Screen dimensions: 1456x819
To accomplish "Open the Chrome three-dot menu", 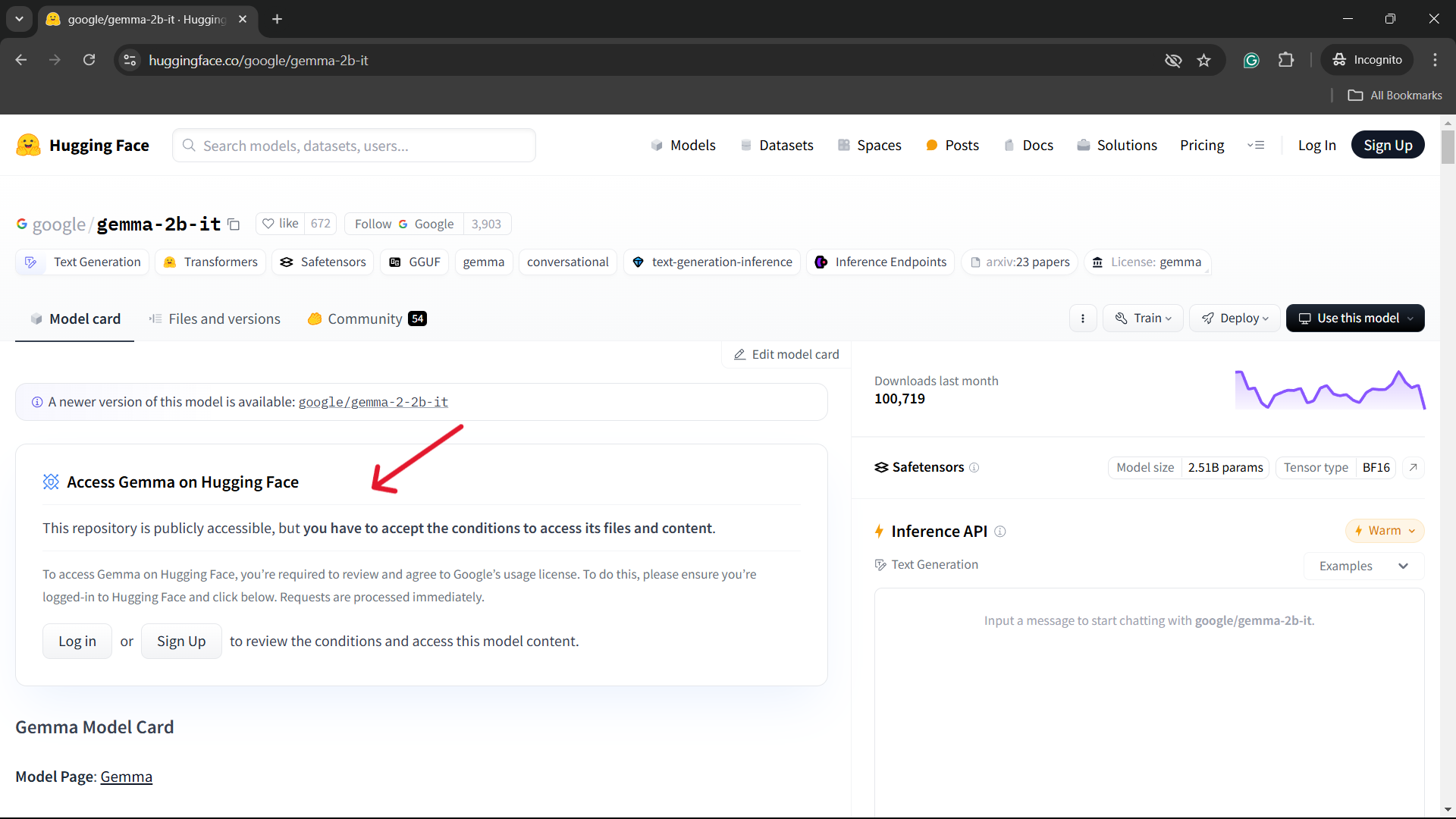I will point(1435,60).
